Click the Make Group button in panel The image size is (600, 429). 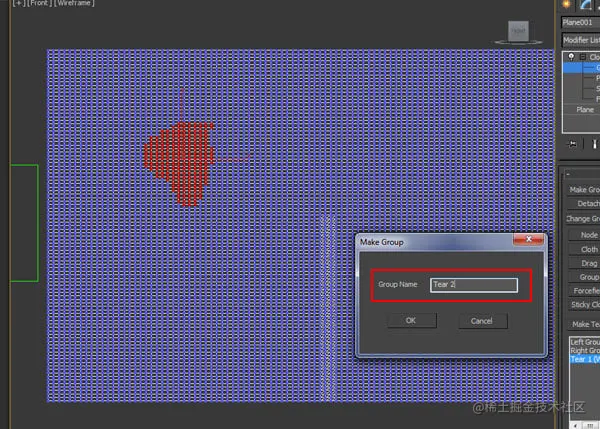[x=584, y=189]
